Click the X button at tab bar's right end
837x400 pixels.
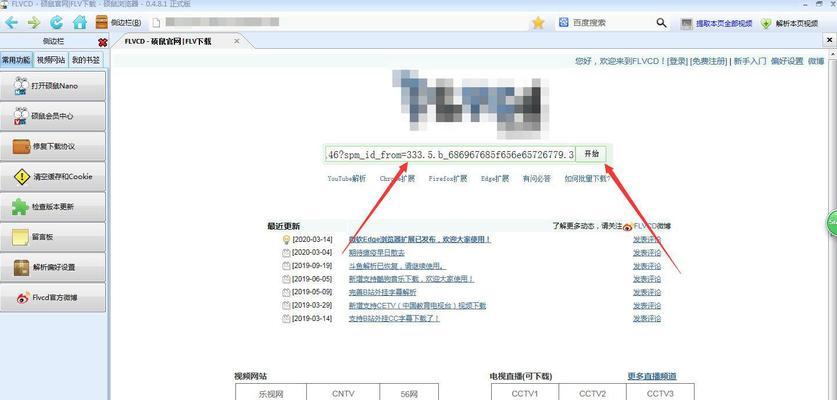click(830, 40)
